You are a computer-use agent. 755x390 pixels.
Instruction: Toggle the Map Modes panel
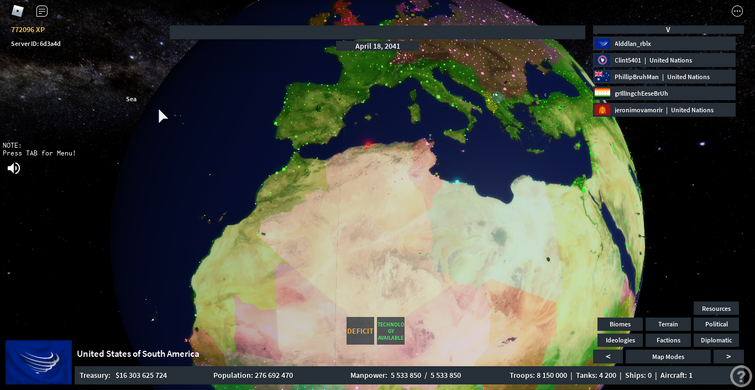[x=668, y=357]
